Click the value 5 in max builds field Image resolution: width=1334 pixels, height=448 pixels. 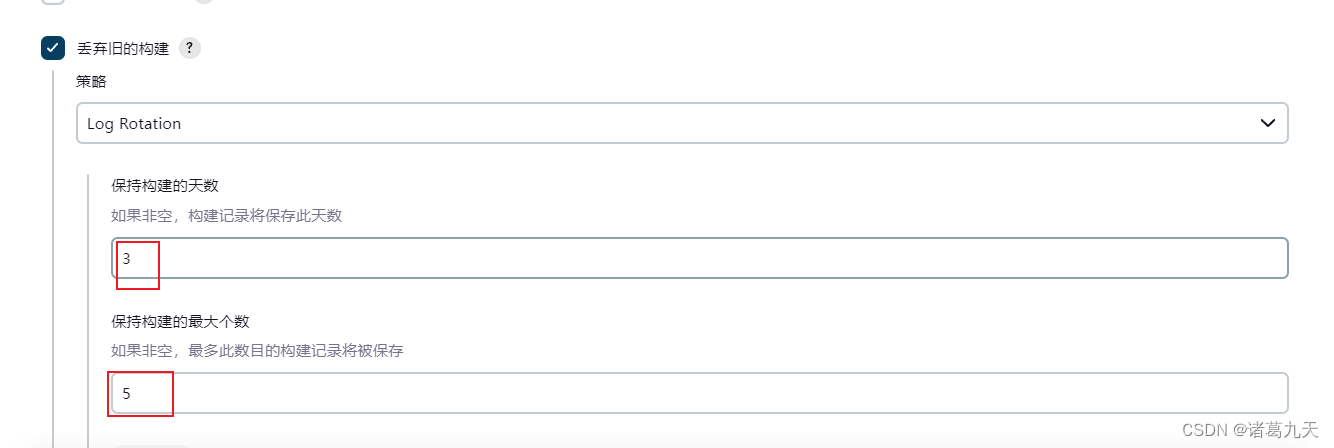127,394
